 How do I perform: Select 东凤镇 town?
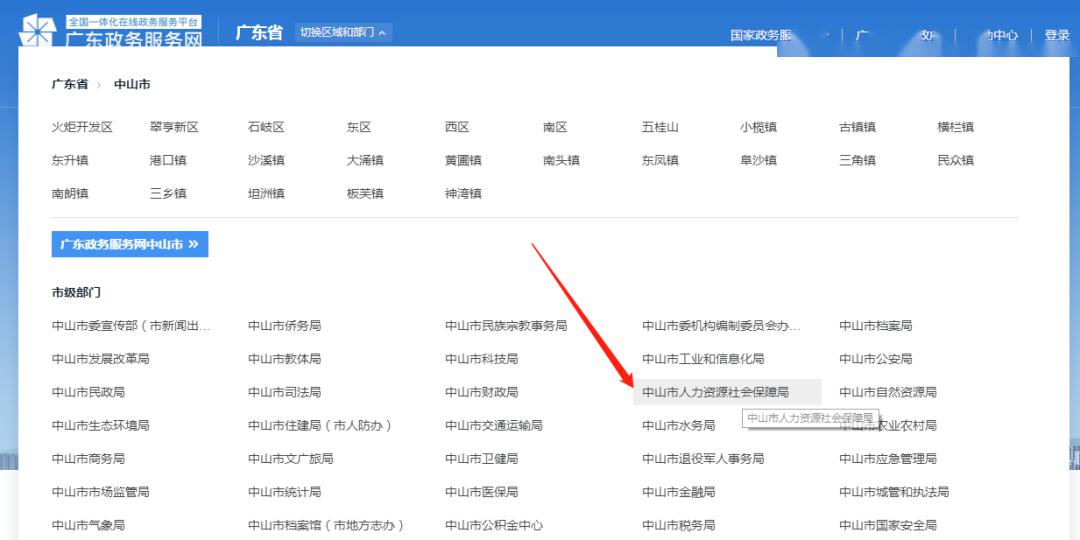660,160
